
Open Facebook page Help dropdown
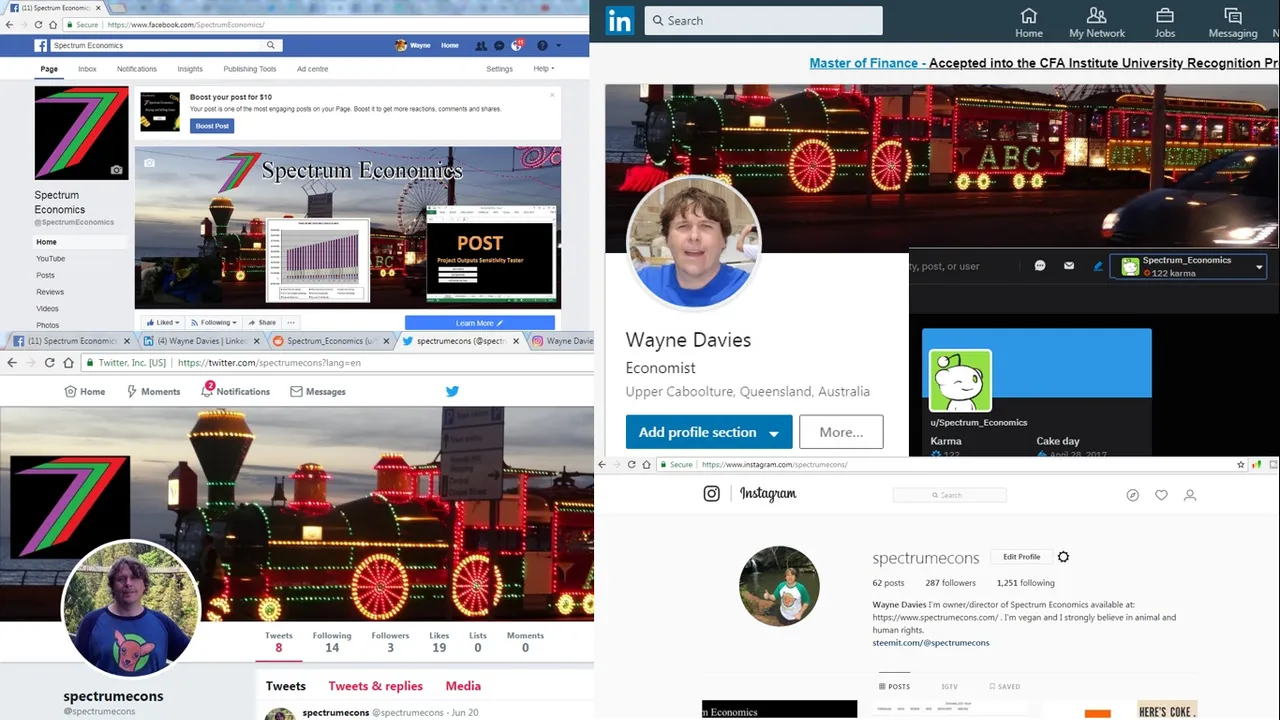(x=544, y=69)
